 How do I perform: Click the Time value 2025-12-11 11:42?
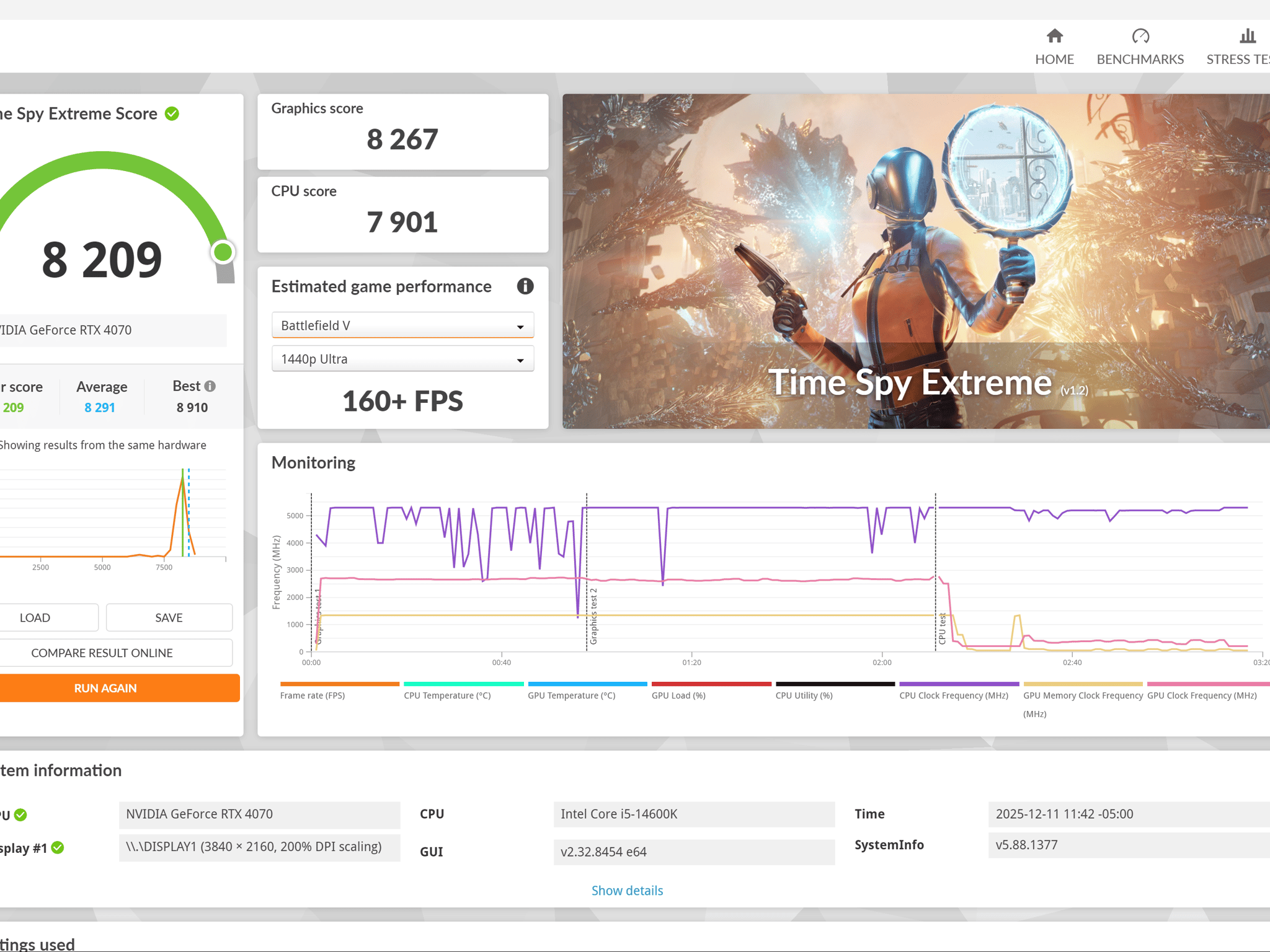pos(1129,814)
